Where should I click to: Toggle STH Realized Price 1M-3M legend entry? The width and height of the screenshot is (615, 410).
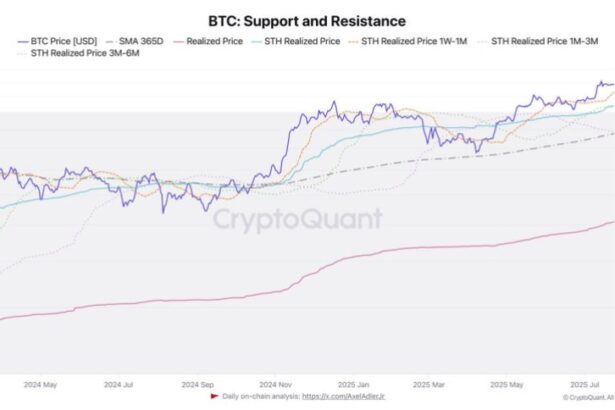[544, 41]
